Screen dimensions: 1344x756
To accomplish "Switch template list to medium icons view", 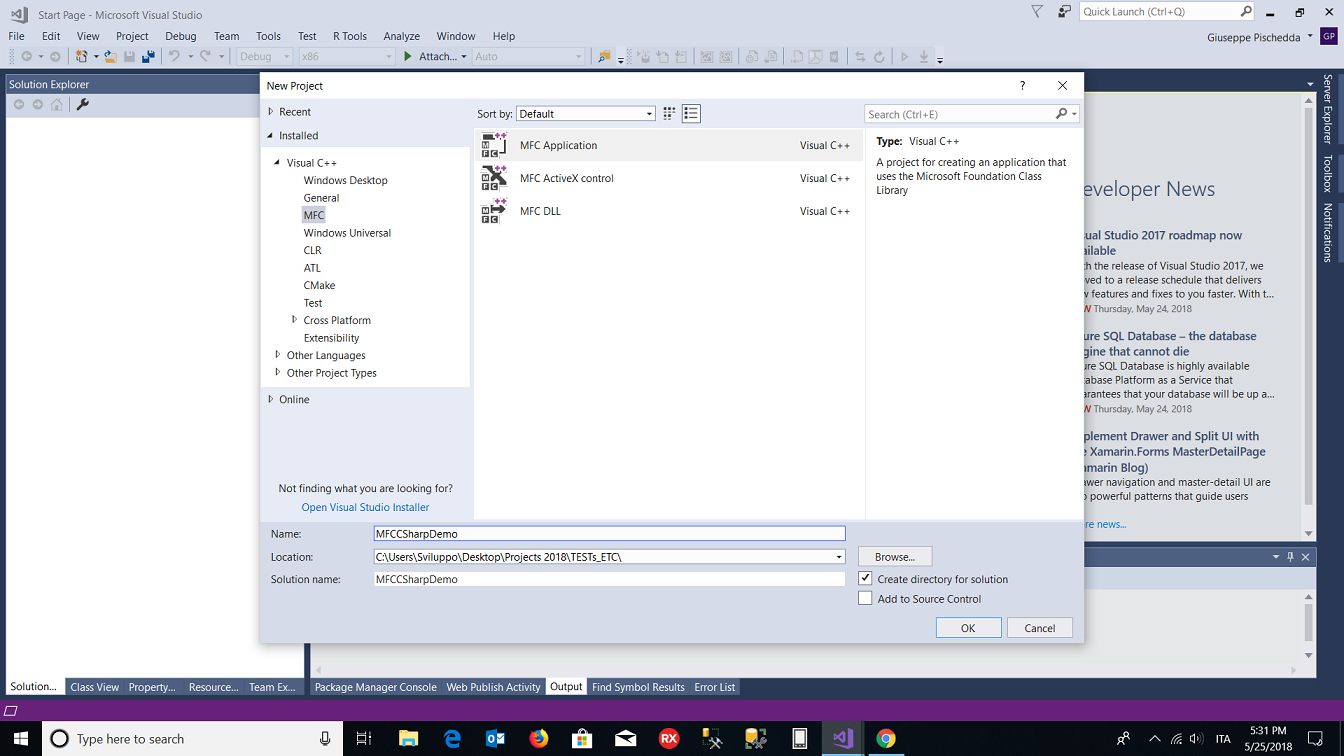I will click(x=691, y=113).
